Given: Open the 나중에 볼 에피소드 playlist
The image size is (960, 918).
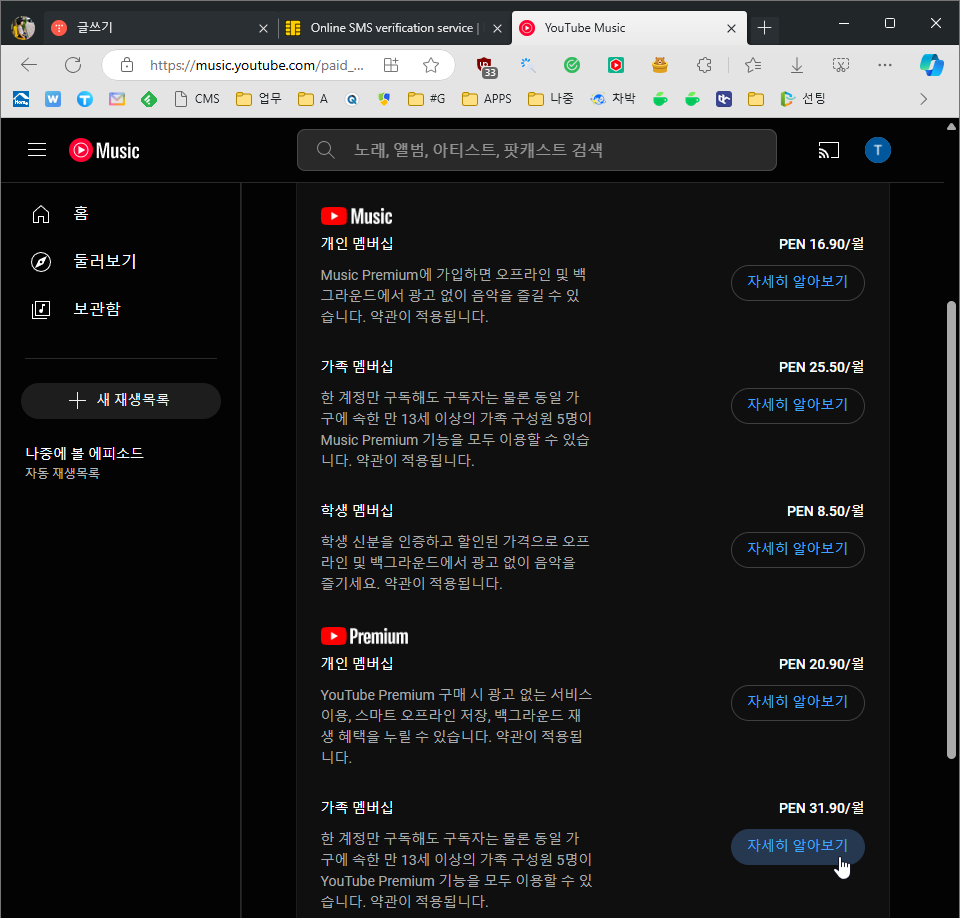Looking at the screenshot, I should coord(85,462).
